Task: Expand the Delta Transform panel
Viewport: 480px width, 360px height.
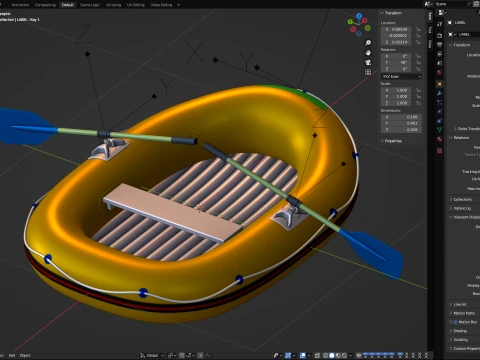Action: (467, 129)
